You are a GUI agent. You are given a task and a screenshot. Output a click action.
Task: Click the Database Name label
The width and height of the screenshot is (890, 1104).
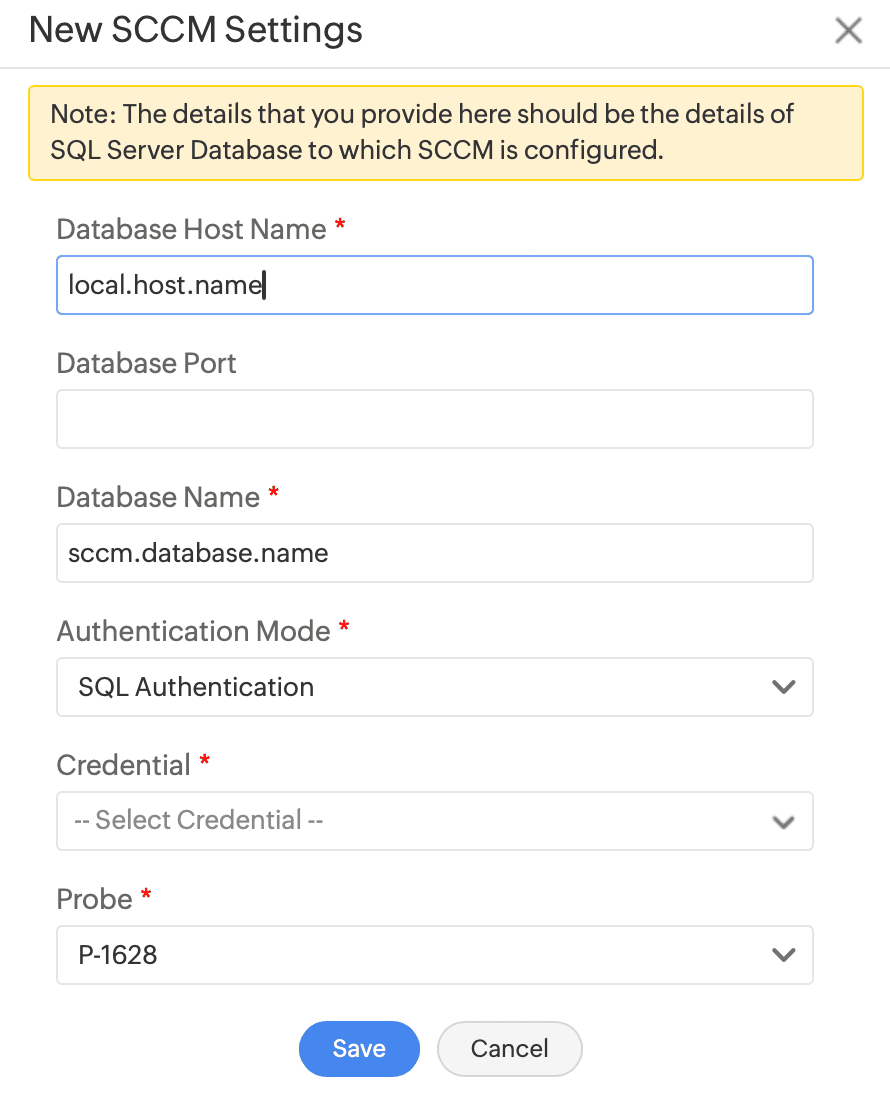point(158,497)
